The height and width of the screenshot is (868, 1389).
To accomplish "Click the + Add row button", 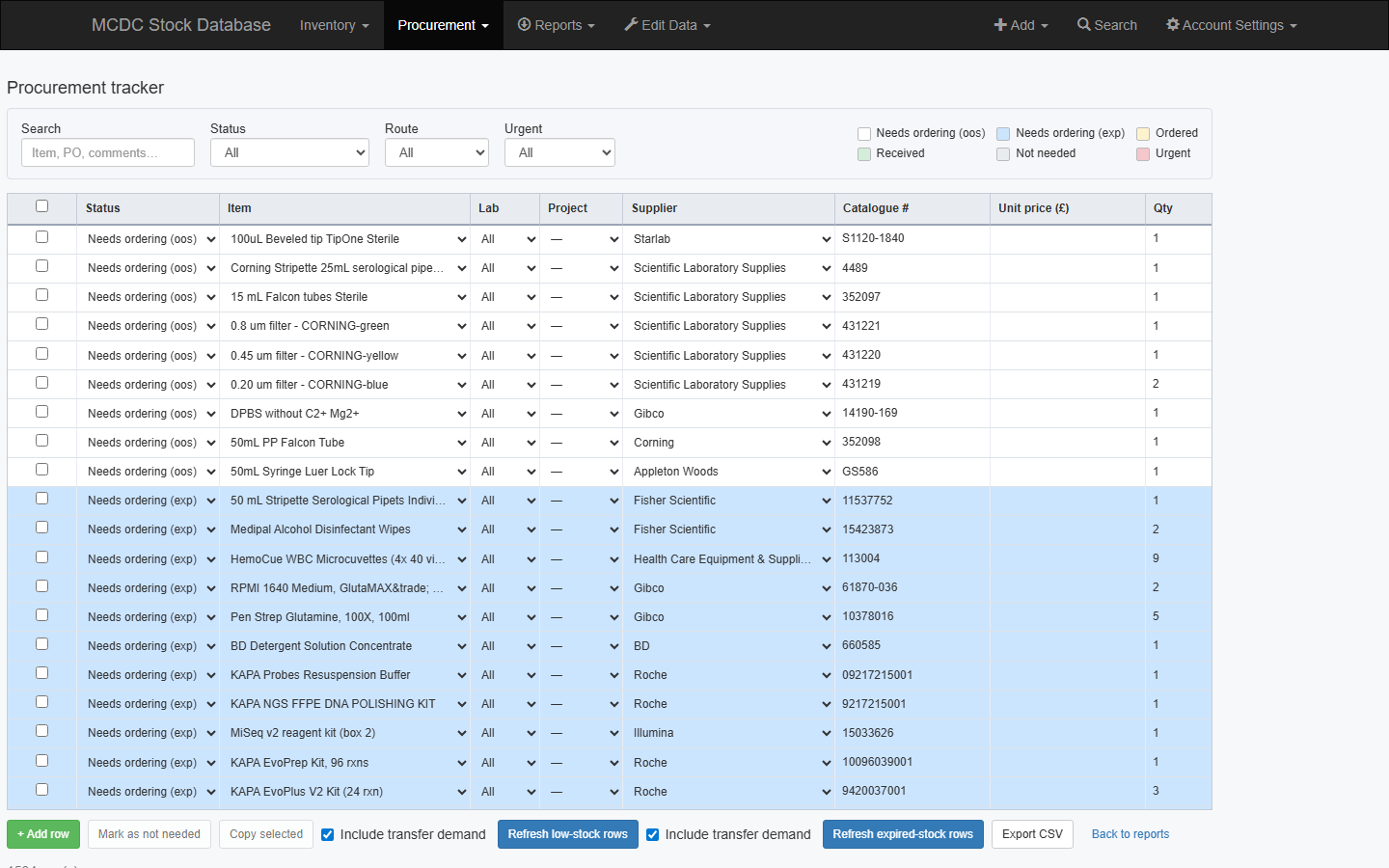I will (43, 834).
